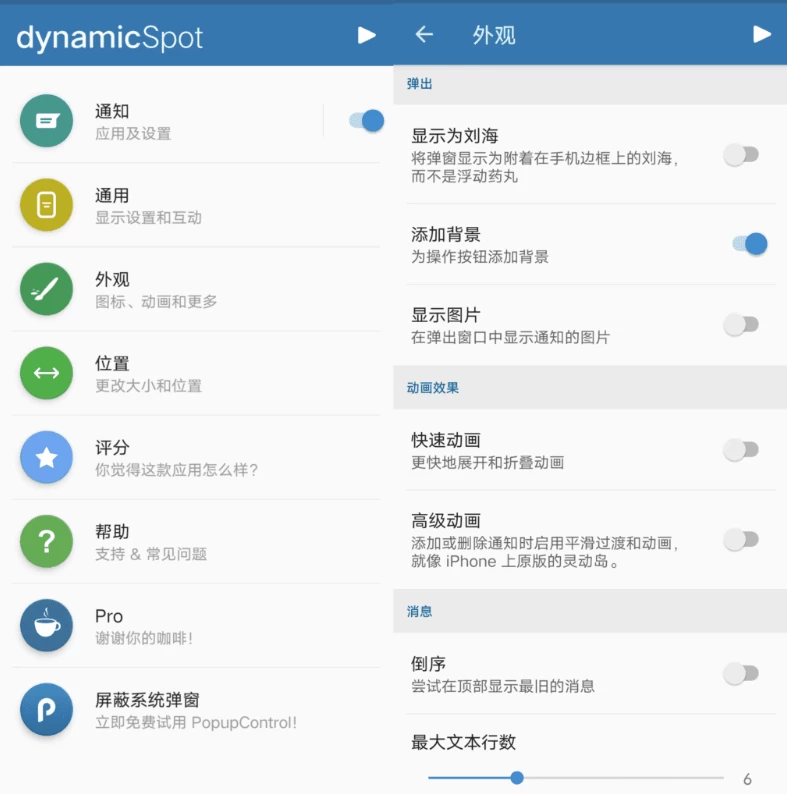Enable the 显示图片 switch

pyautogui.click(x=741, y=324)
